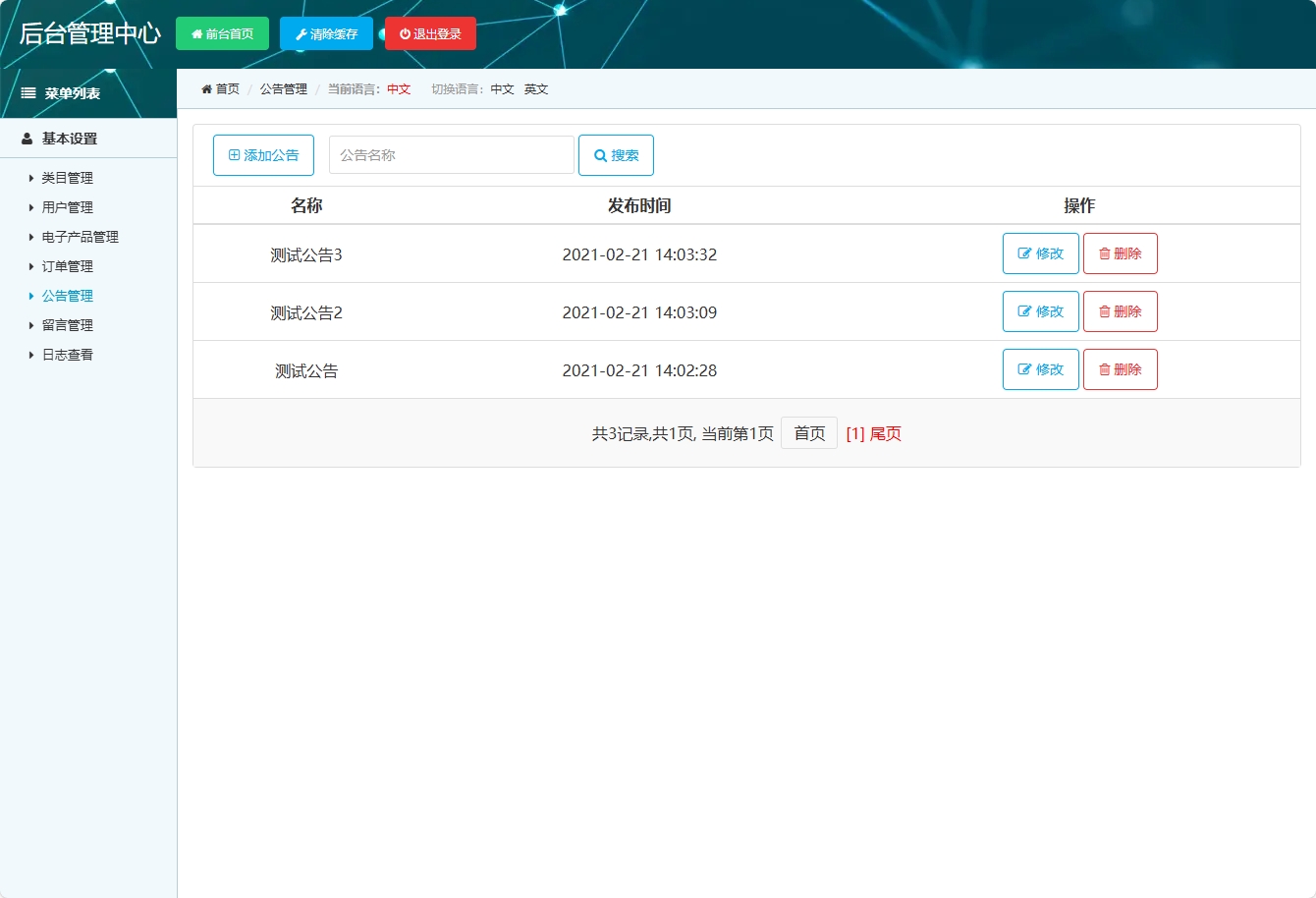This screenshot has height=898, width=1316.
Task: Click the home icon in the breadcrumb
Action: tap(205, 88)
